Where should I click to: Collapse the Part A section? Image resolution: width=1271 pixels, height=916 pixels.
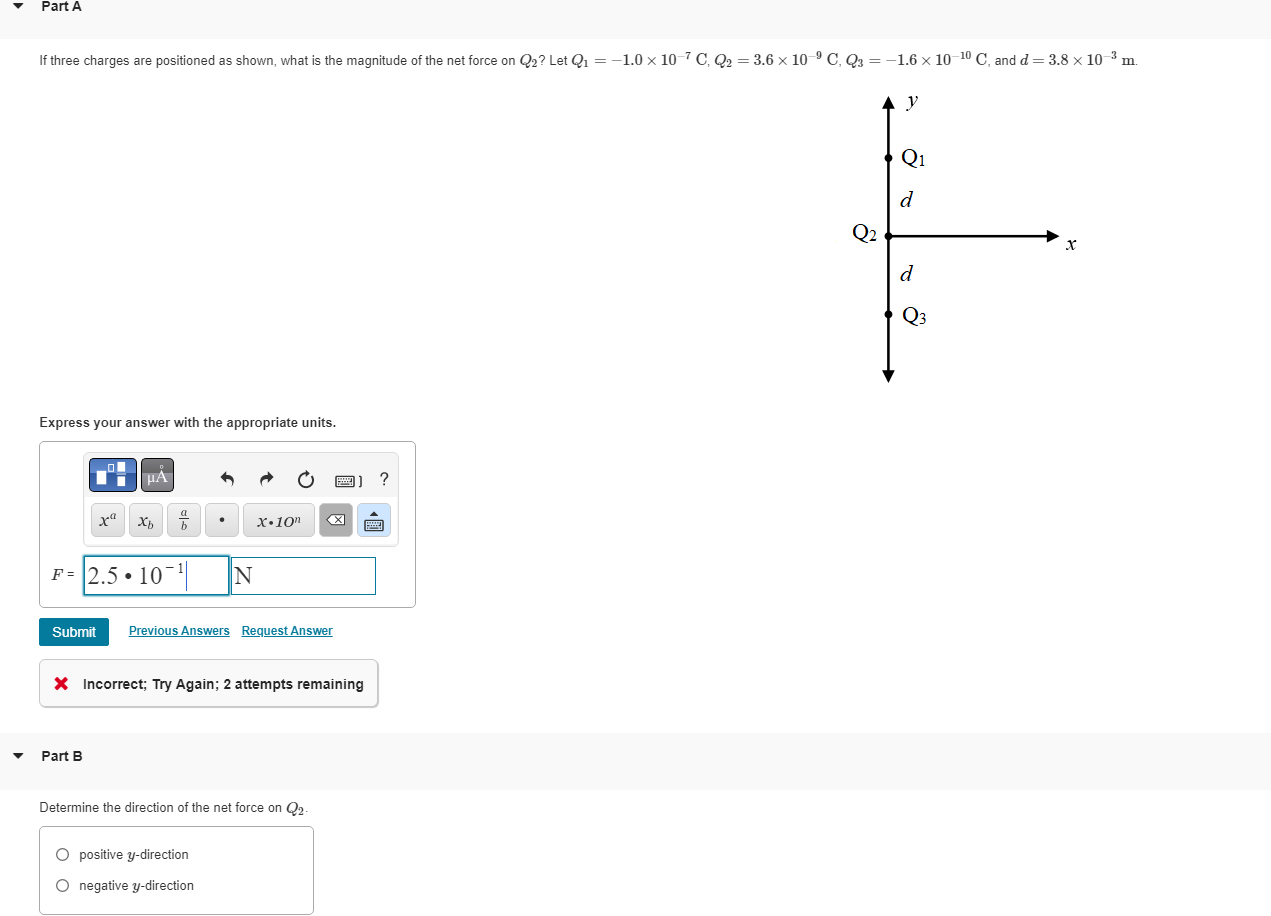pyautogui.click(x=17, y=6)
